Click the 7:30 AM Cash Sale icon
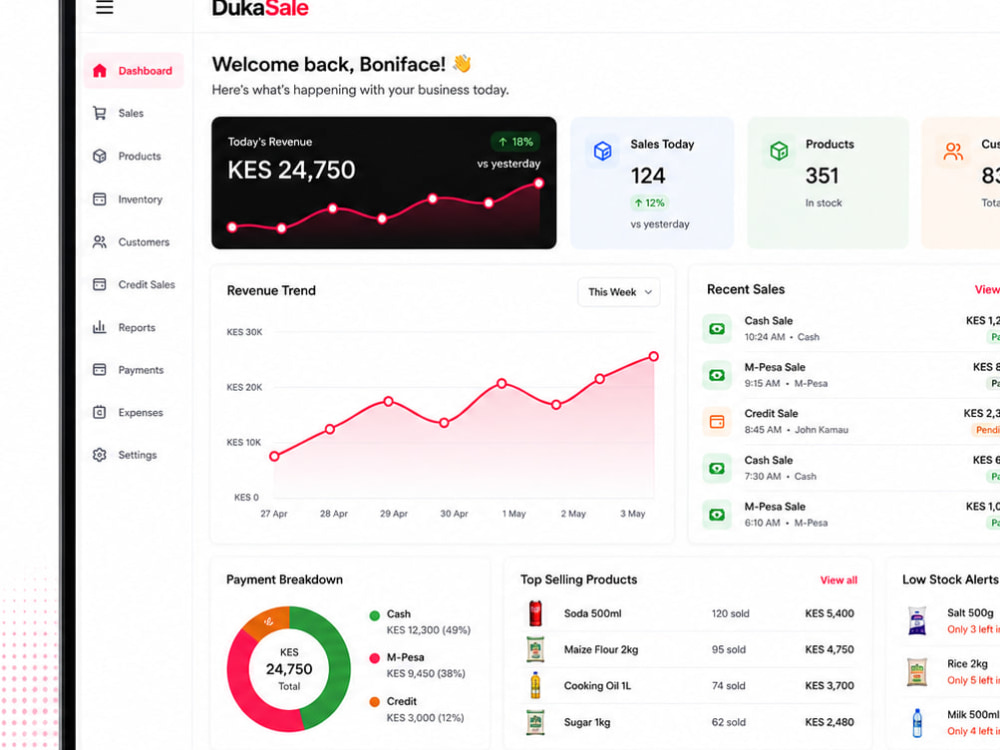This screenshot has height=750, width=1000. click(x=717, y=468)
